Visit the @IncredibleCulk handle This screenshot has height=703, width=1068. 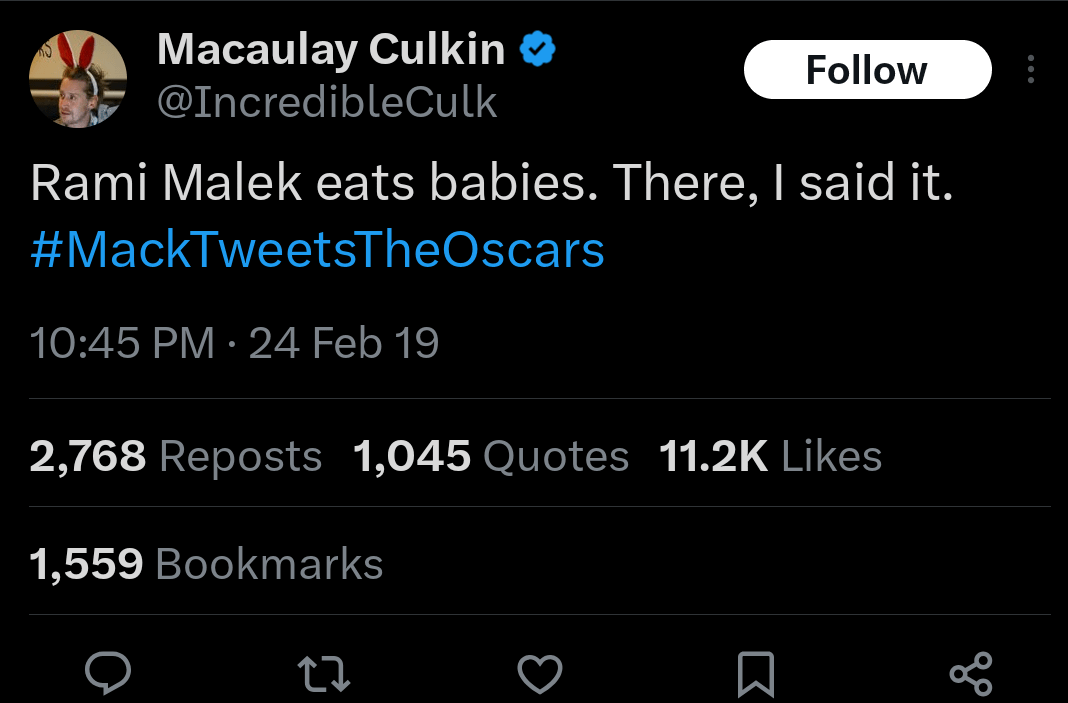pos(327,102)
